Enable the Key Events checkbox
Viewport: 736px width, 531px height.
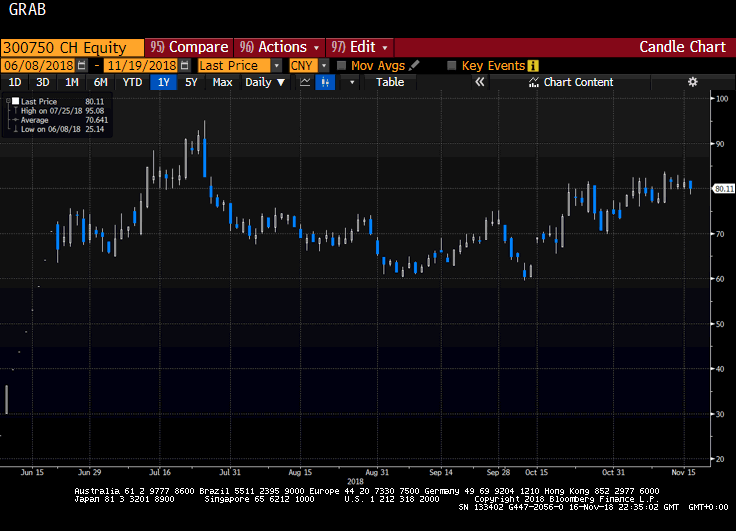coord(452,66)
